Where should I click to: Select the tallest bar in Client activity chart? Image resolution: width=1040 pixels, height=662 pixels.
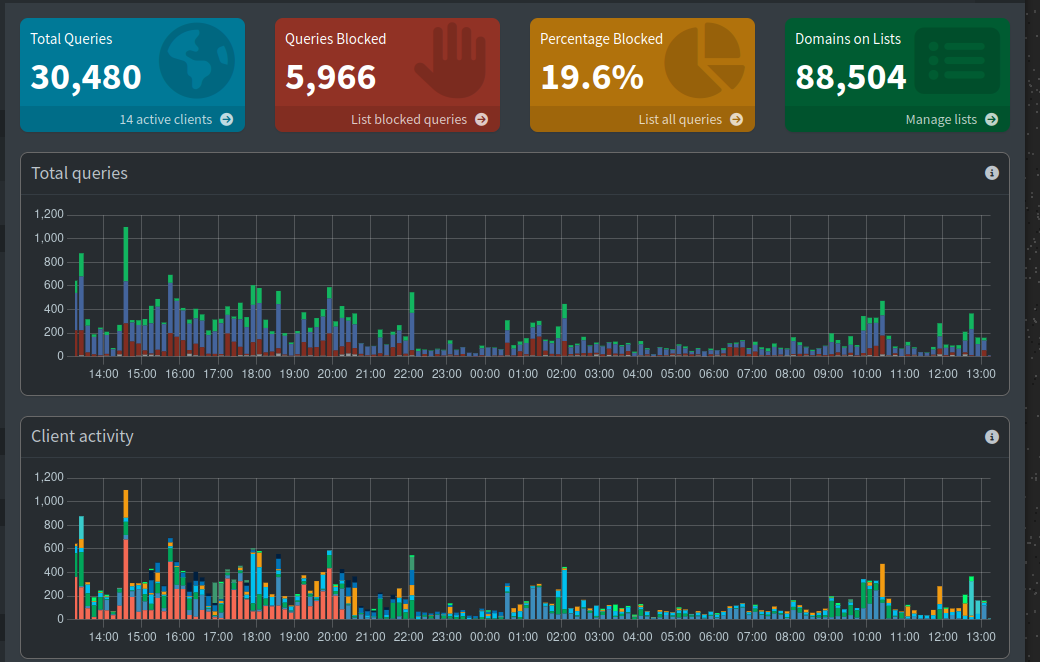pos(126,555)
